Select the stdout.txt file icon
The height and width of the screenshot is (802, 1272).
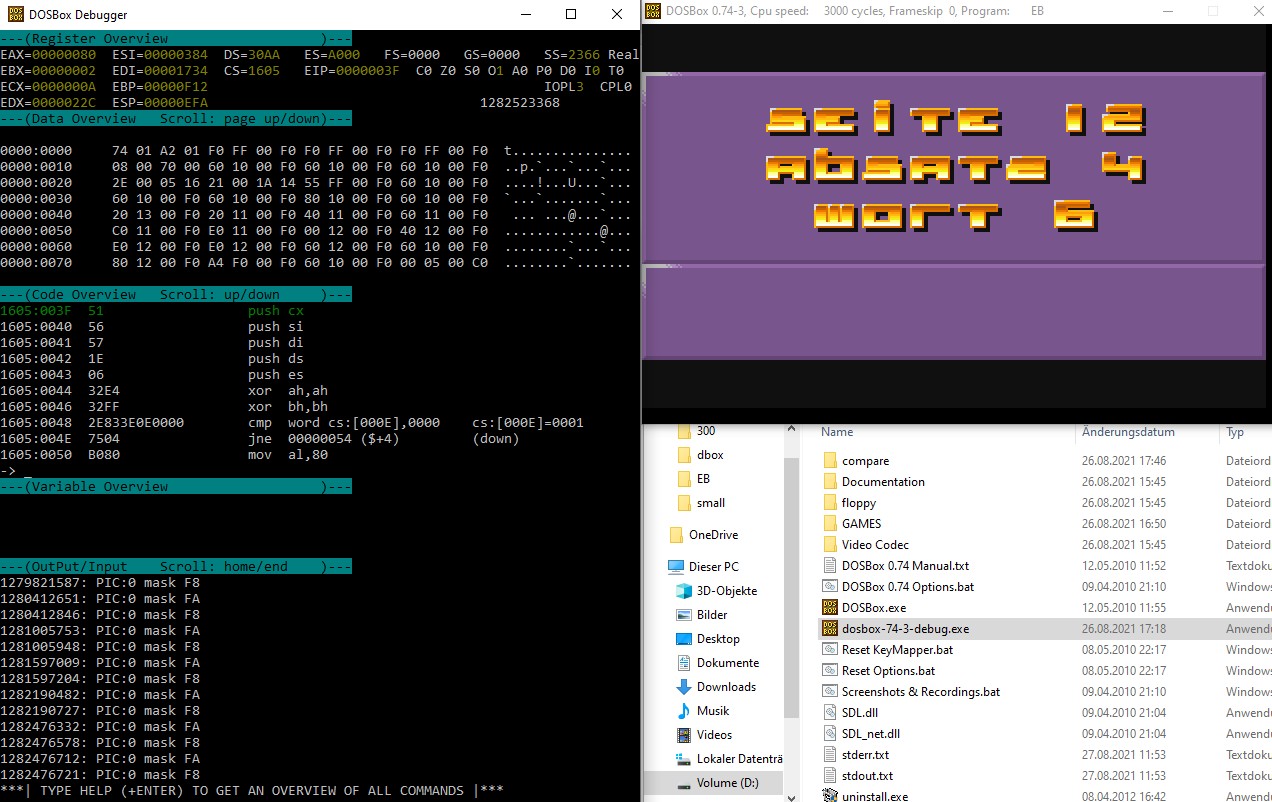coord(829,776)
